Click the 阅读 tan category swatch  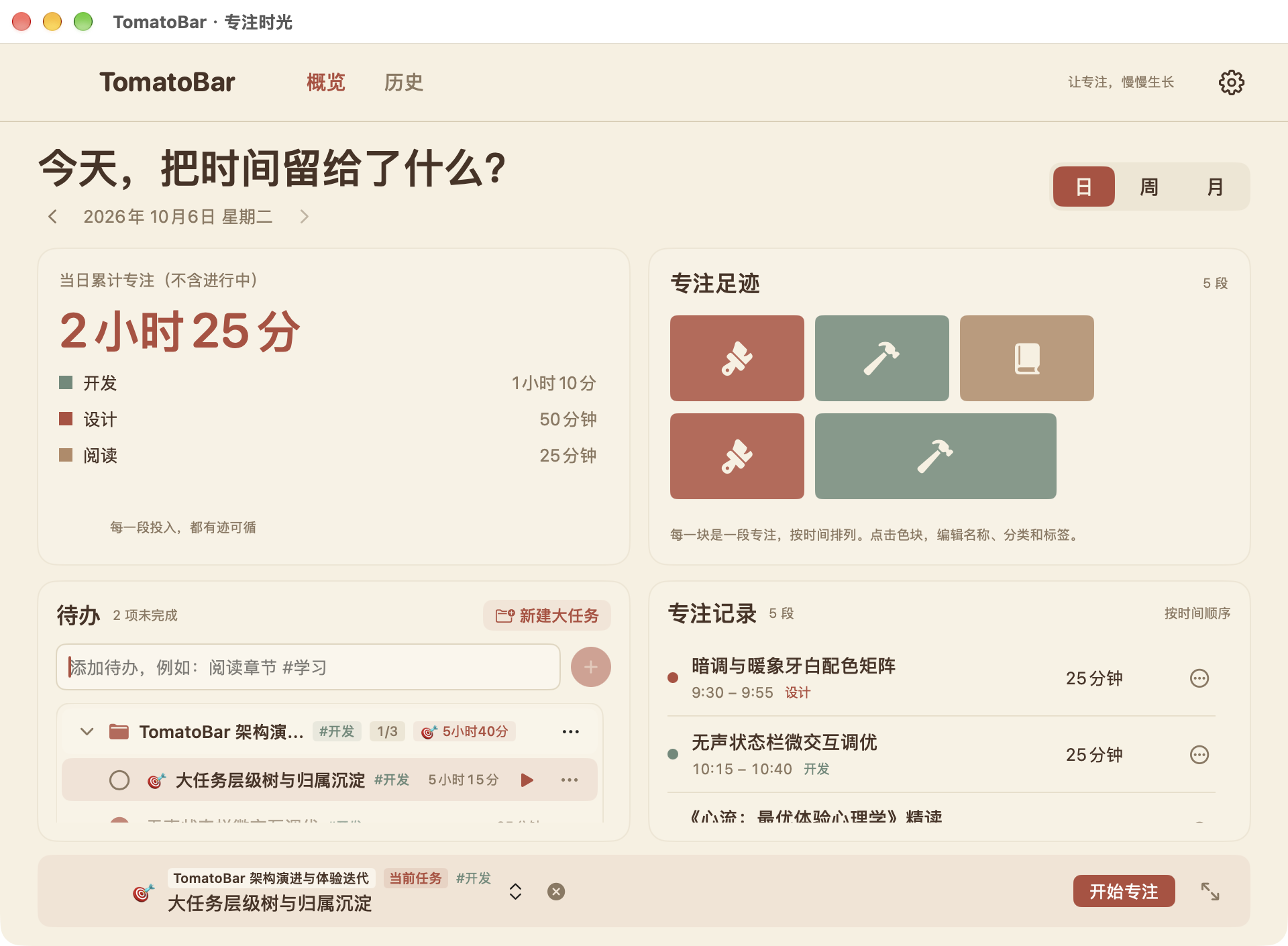(x=66, y=455)
